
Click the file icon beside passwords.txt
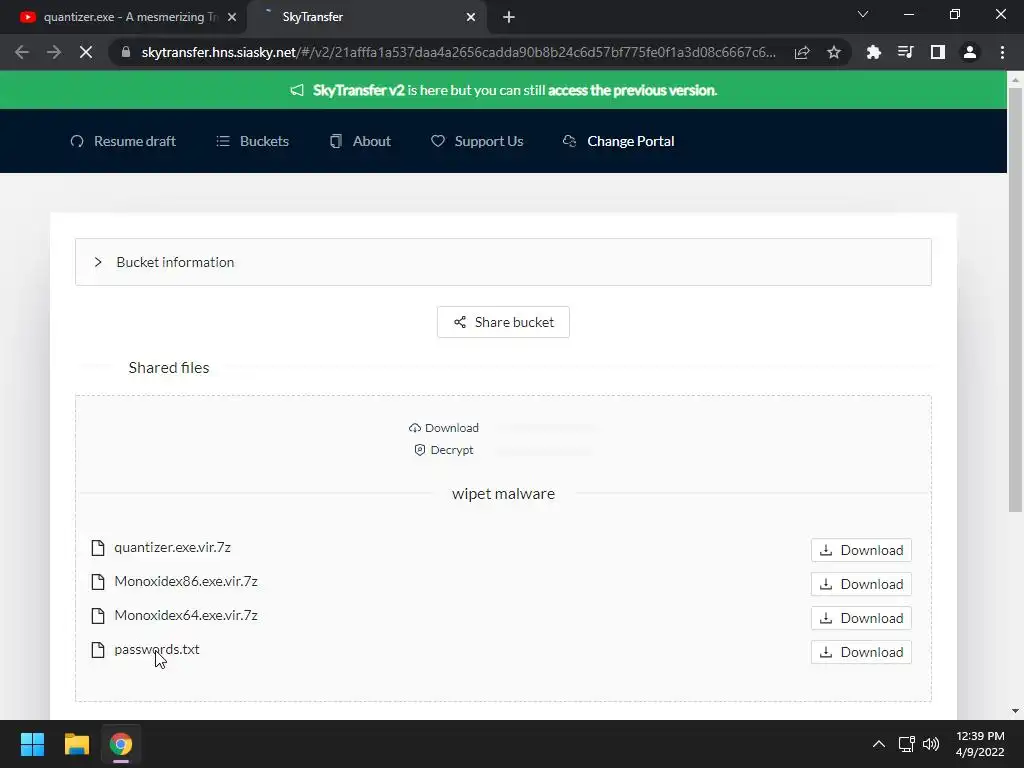pos(98,649)
